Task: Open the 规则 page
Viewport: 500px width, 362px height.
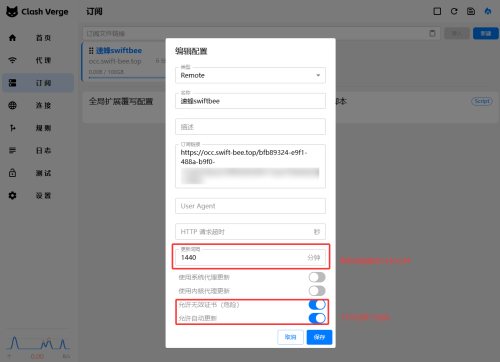Action: [x=38, y=128]
